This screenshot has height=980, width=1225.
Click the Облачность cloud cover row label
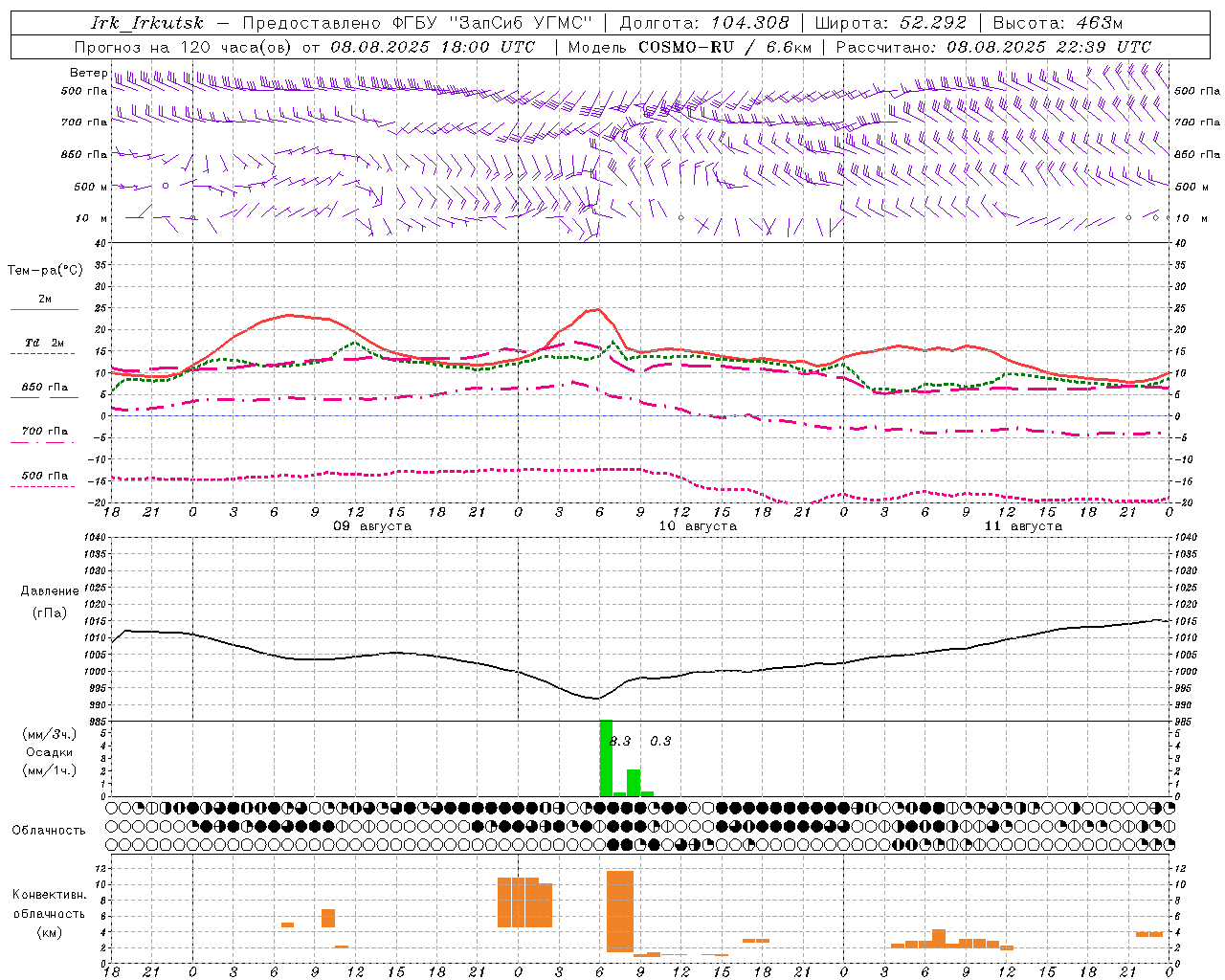pyautogui.click(x=49, y=831)
